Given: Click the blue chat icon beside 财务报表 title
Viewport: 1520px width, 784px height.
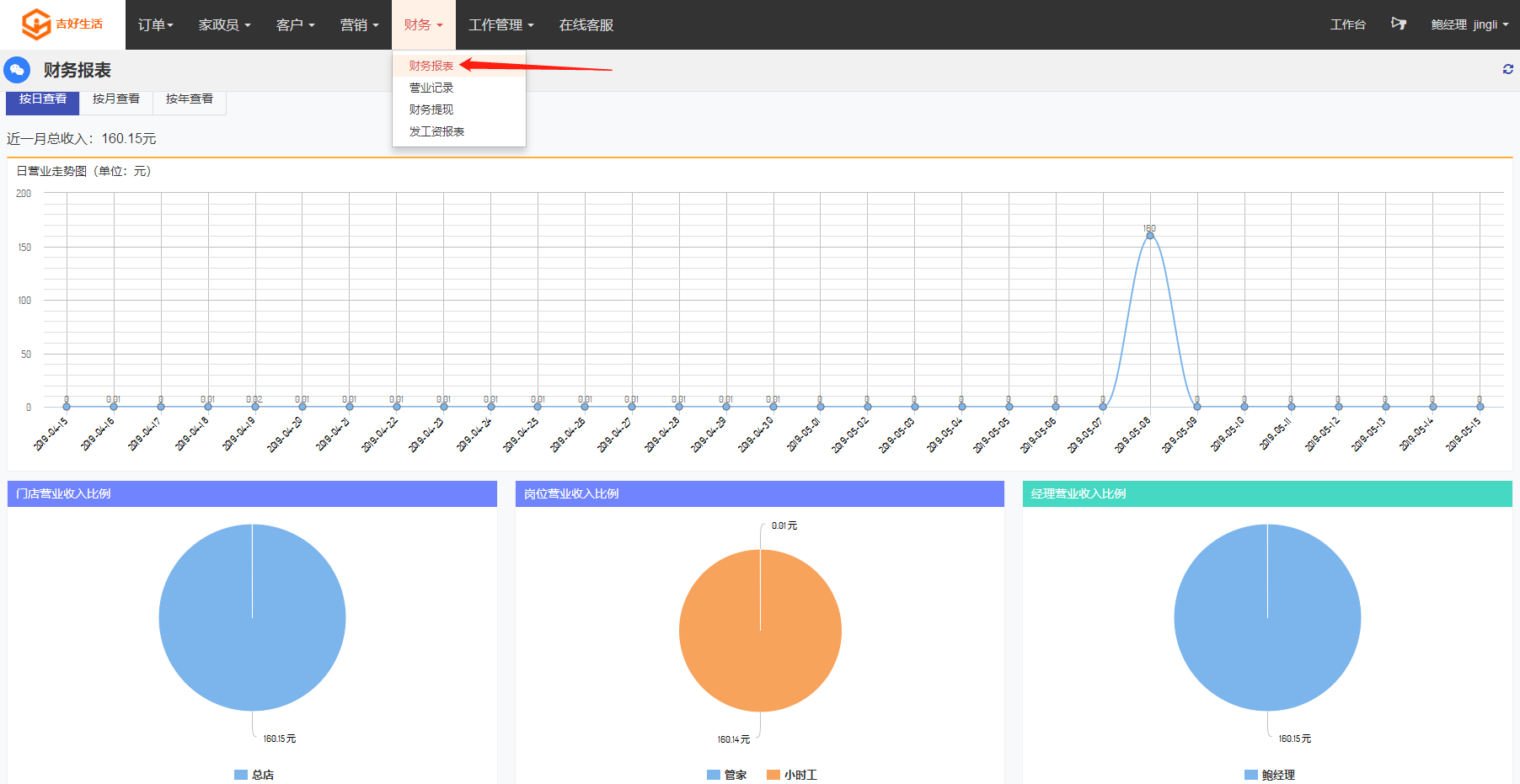Looking at the screenshot, I should (x=17, y=70).
